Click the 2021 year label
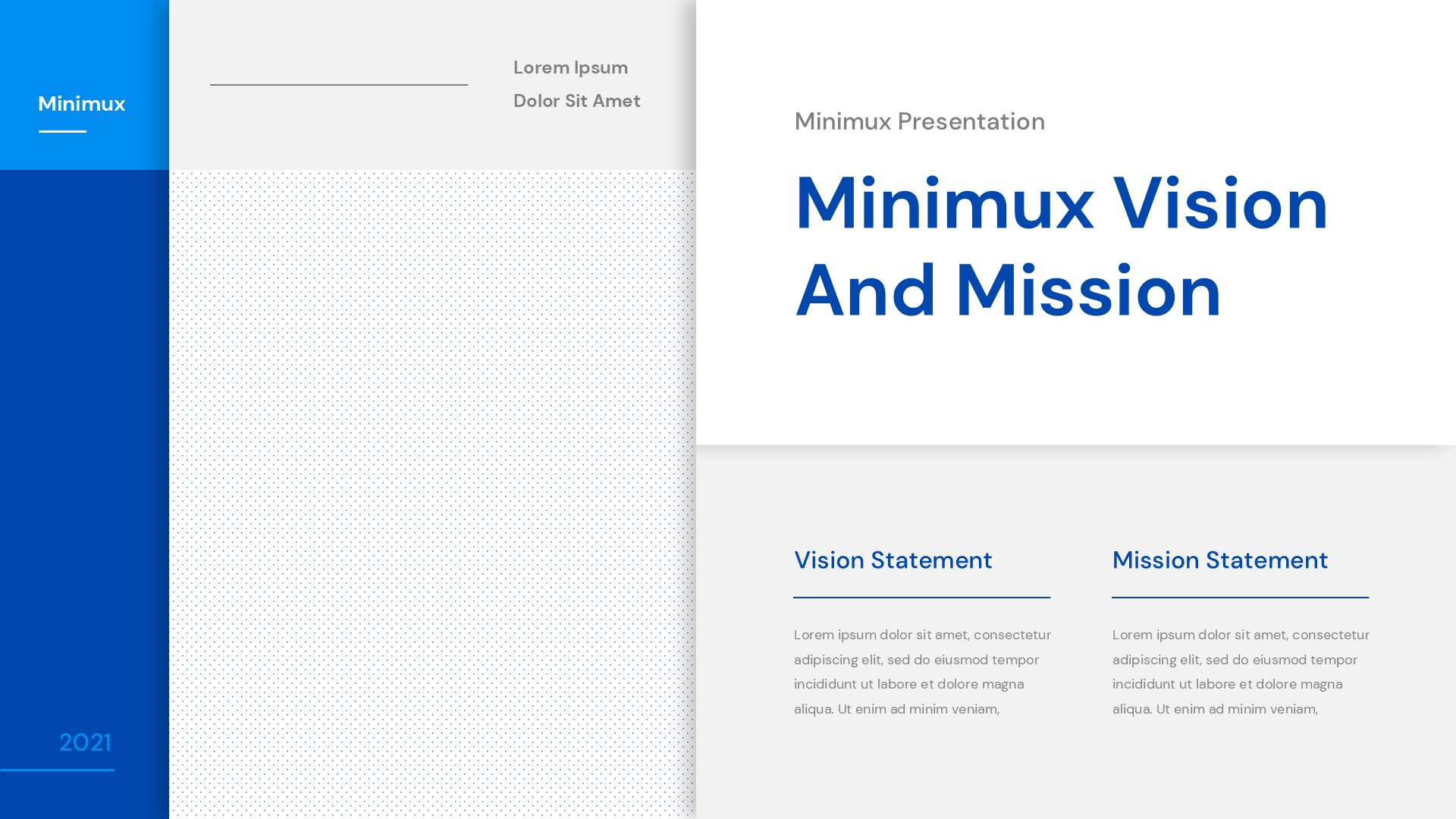 85,742
